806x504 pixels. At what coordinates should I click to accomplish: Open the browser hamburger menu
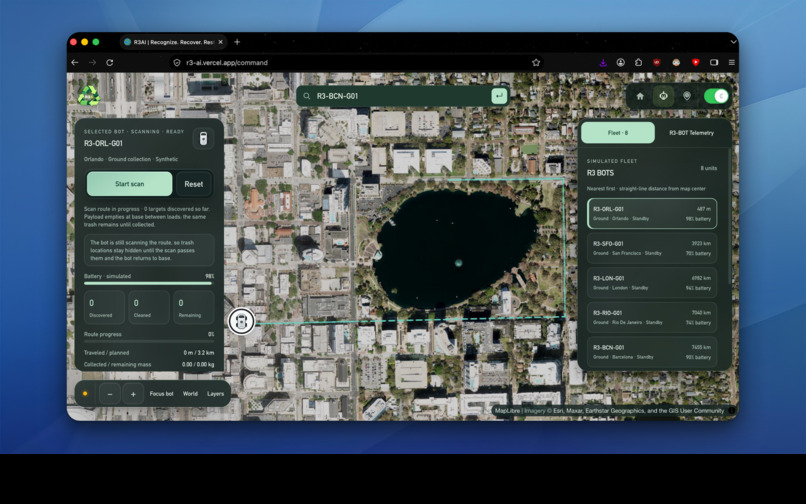(x=731, y=63)
